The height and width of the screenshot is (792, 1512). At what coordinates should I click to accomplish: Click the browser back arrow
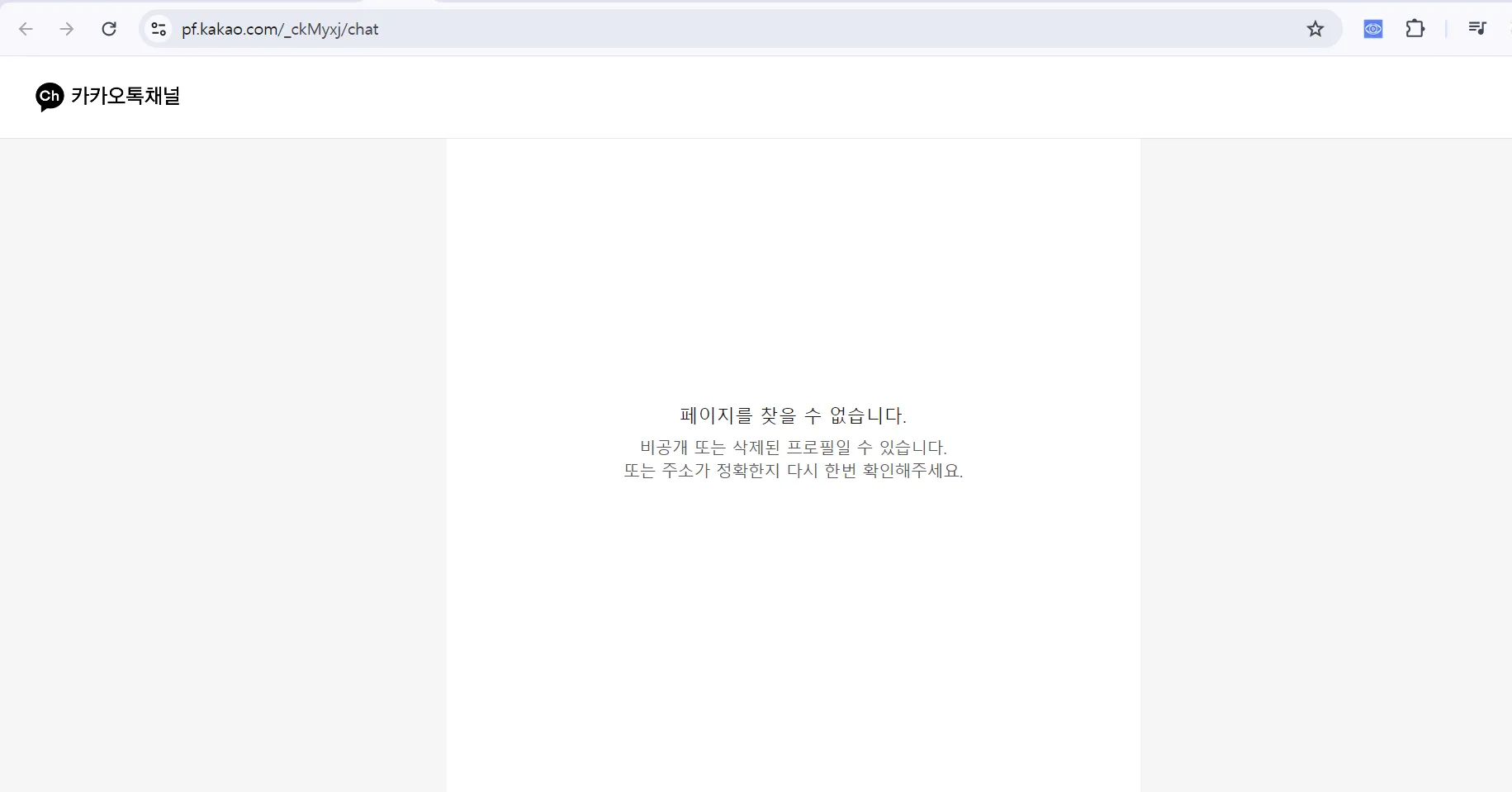click(26, 29)
